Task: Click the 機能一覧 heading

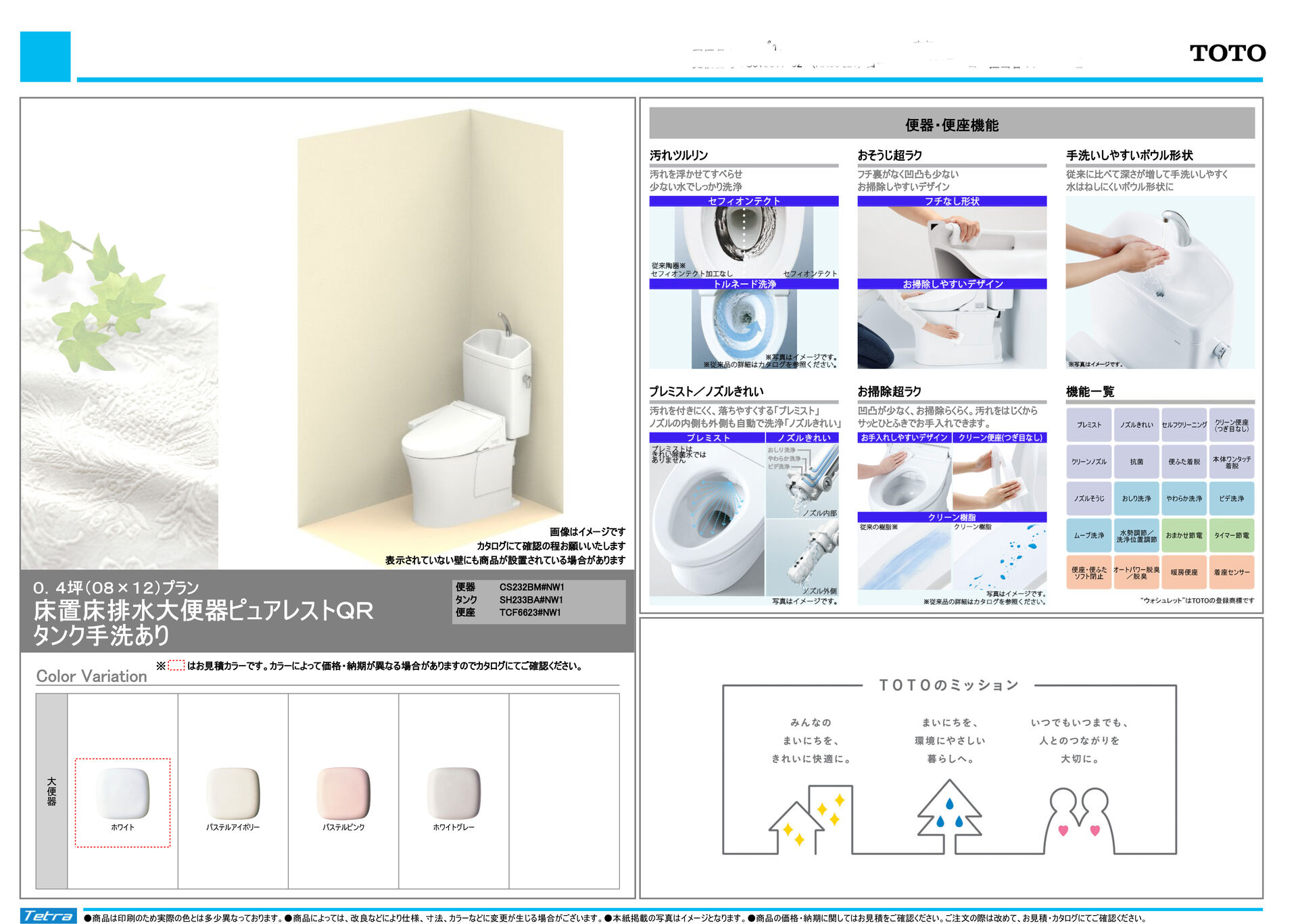Action: coord(1090,391)
